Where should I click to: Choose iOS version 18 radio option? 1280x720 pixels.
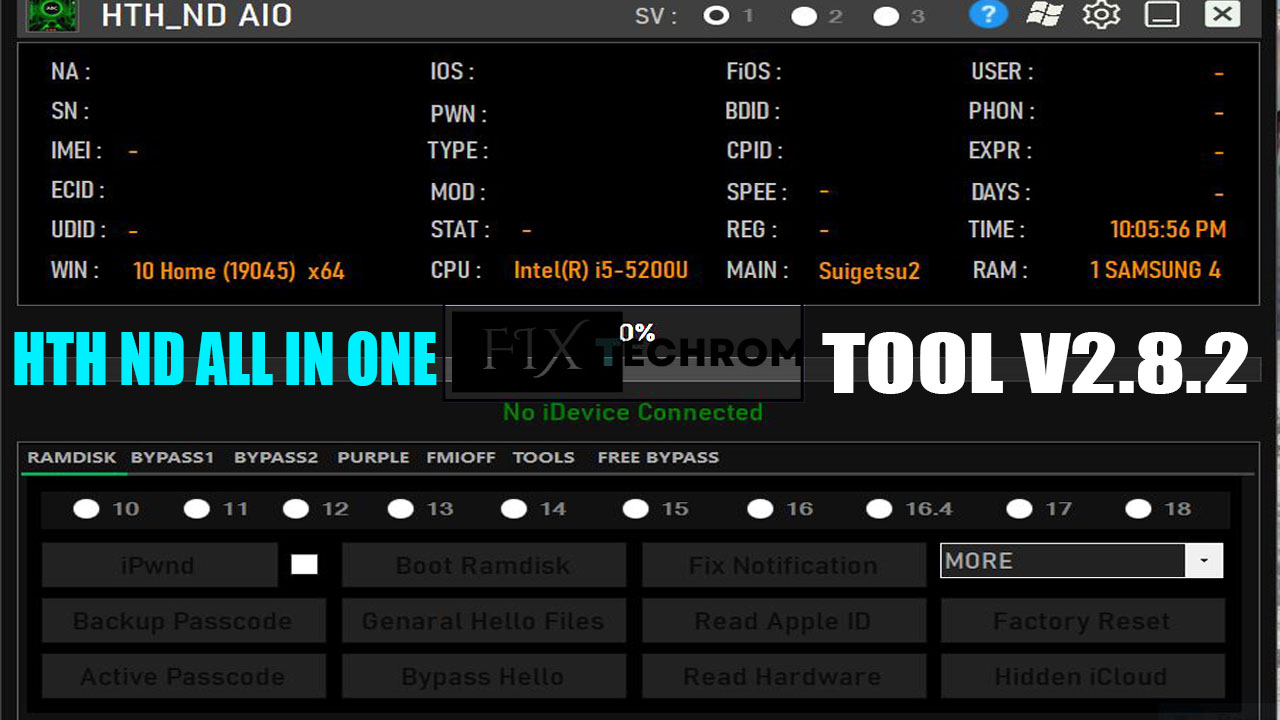(x=1138, y=509)
